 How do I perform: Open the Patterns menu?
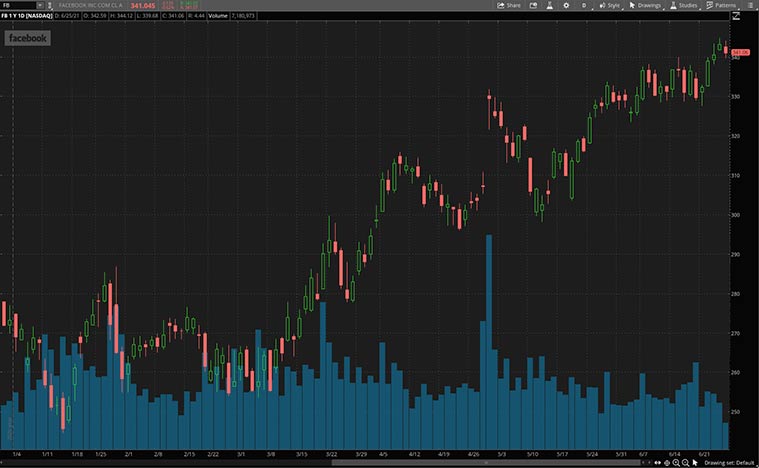tap(721, 5)
